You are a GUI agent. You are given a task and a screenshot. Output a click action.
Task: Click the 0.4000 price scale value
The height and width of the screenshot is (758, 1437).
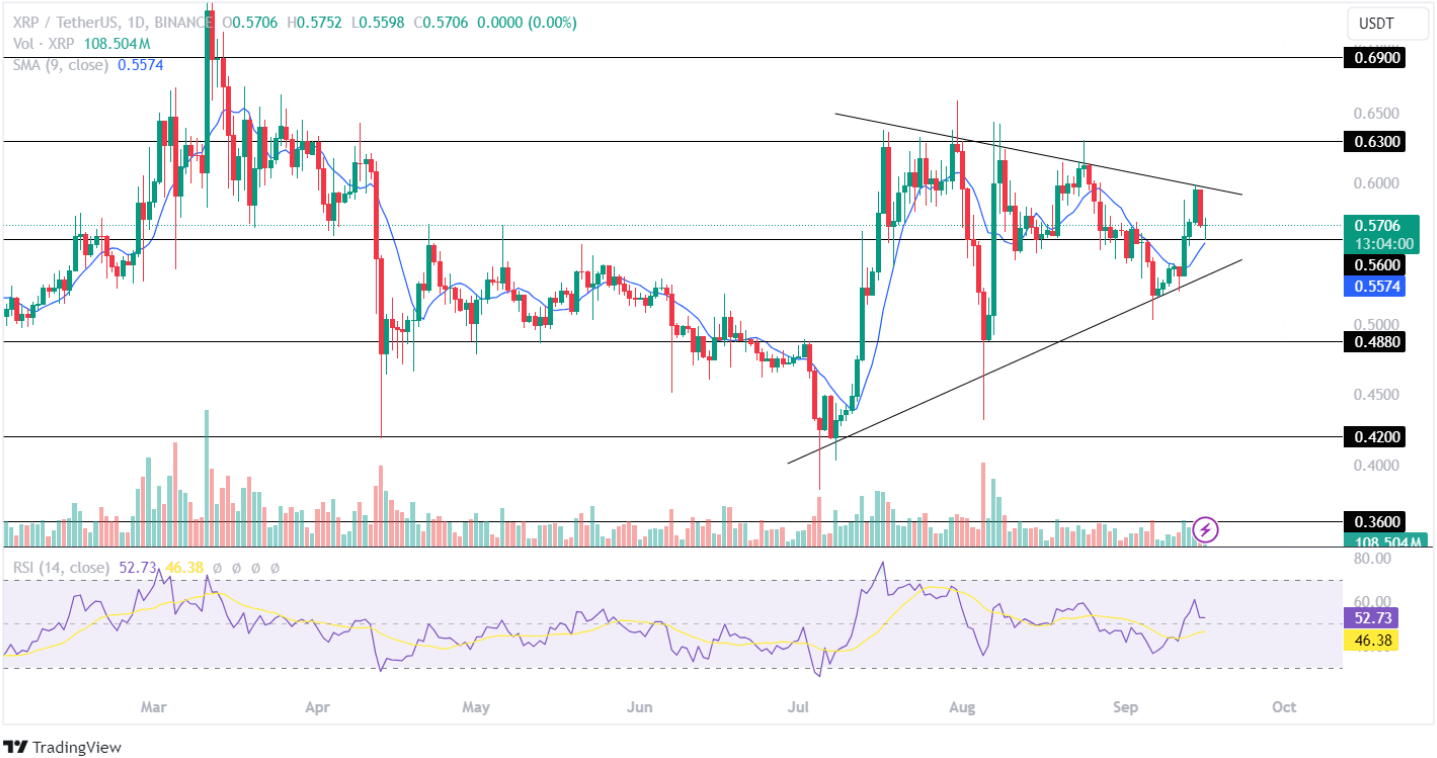click(x=1374, y=466)
